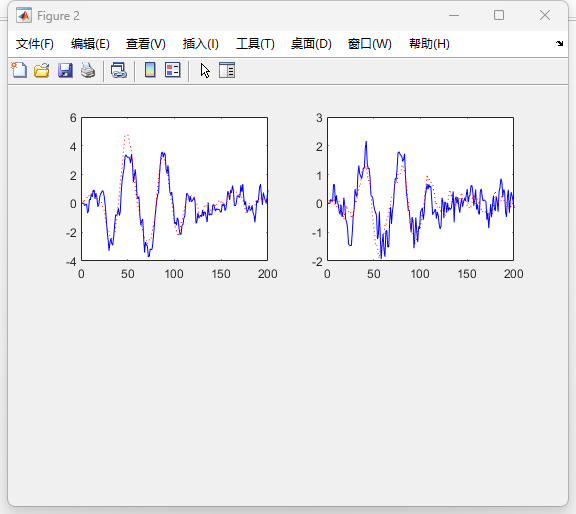
Task: Open the 工具(T) menu
Action: (x=255, y=44)
